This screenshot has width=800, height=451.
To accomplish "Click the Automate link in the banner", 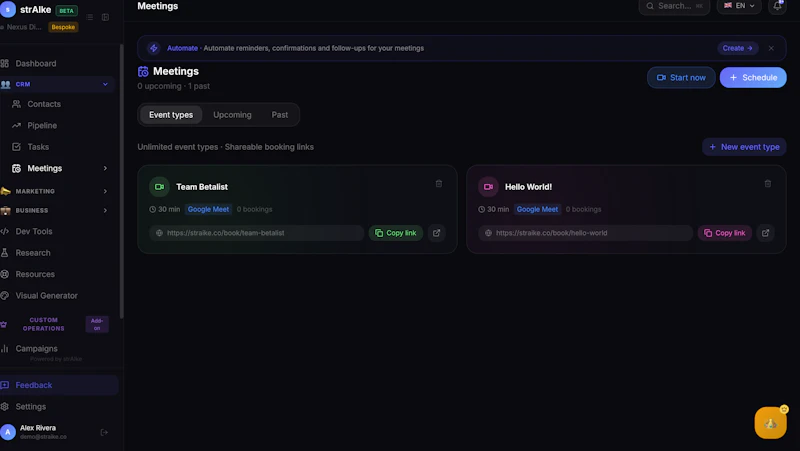I will click(182, 48).
